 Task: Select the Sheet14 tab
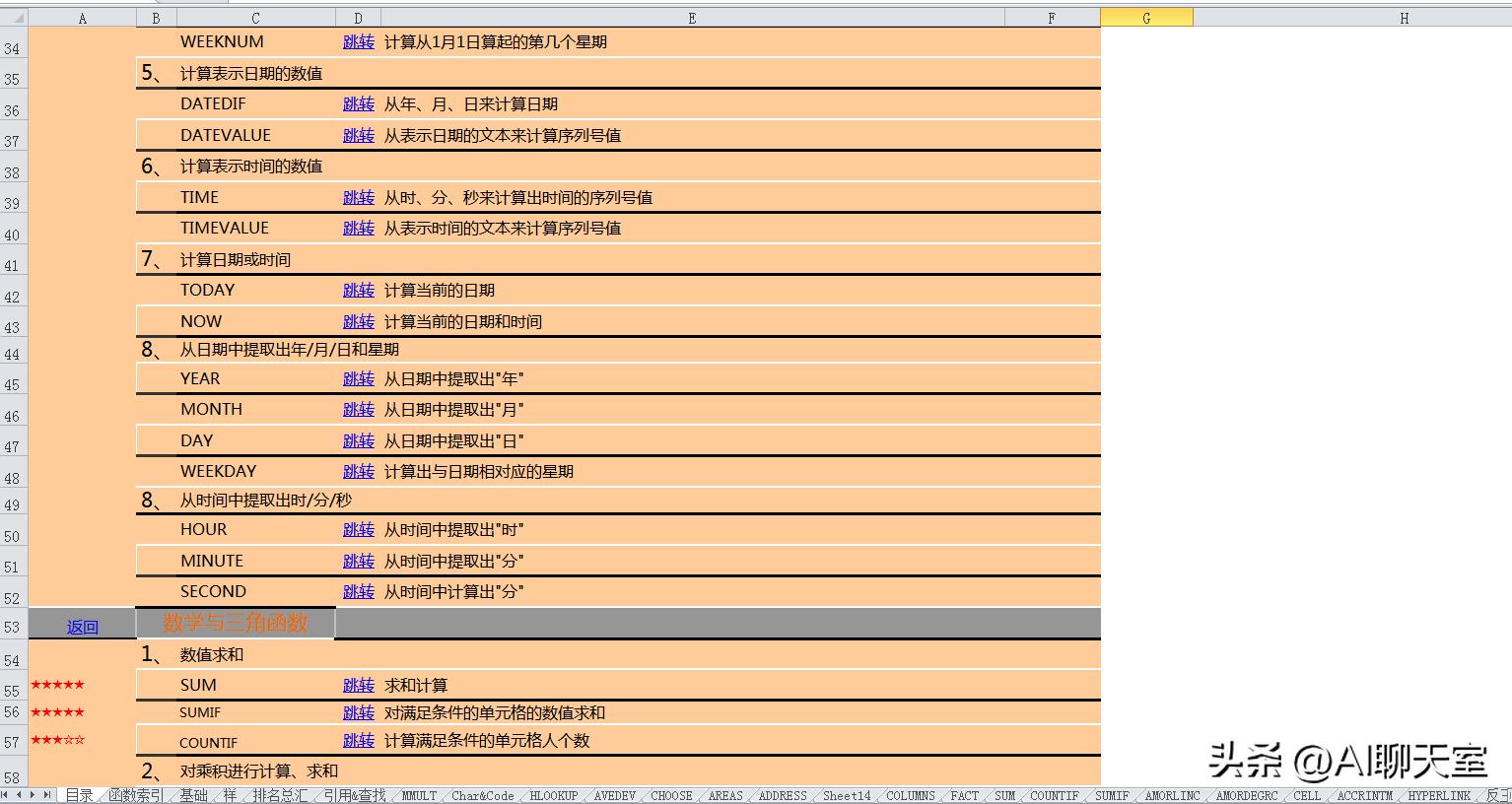(845, 795)
